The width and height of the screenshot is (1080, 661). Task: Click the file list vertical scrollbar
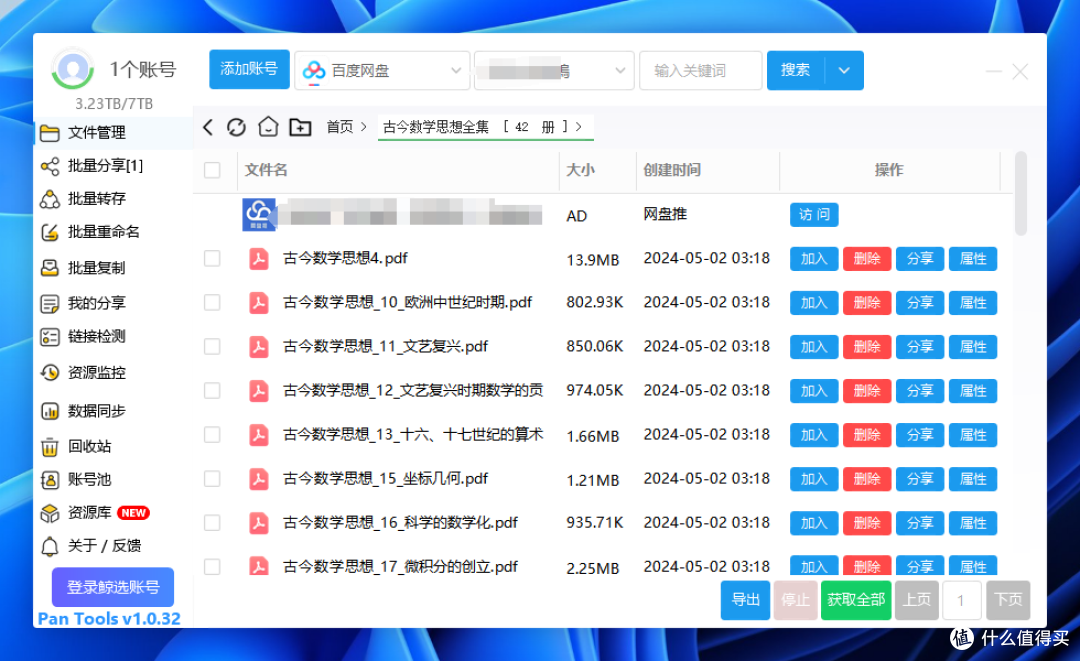coord(1021,193)
